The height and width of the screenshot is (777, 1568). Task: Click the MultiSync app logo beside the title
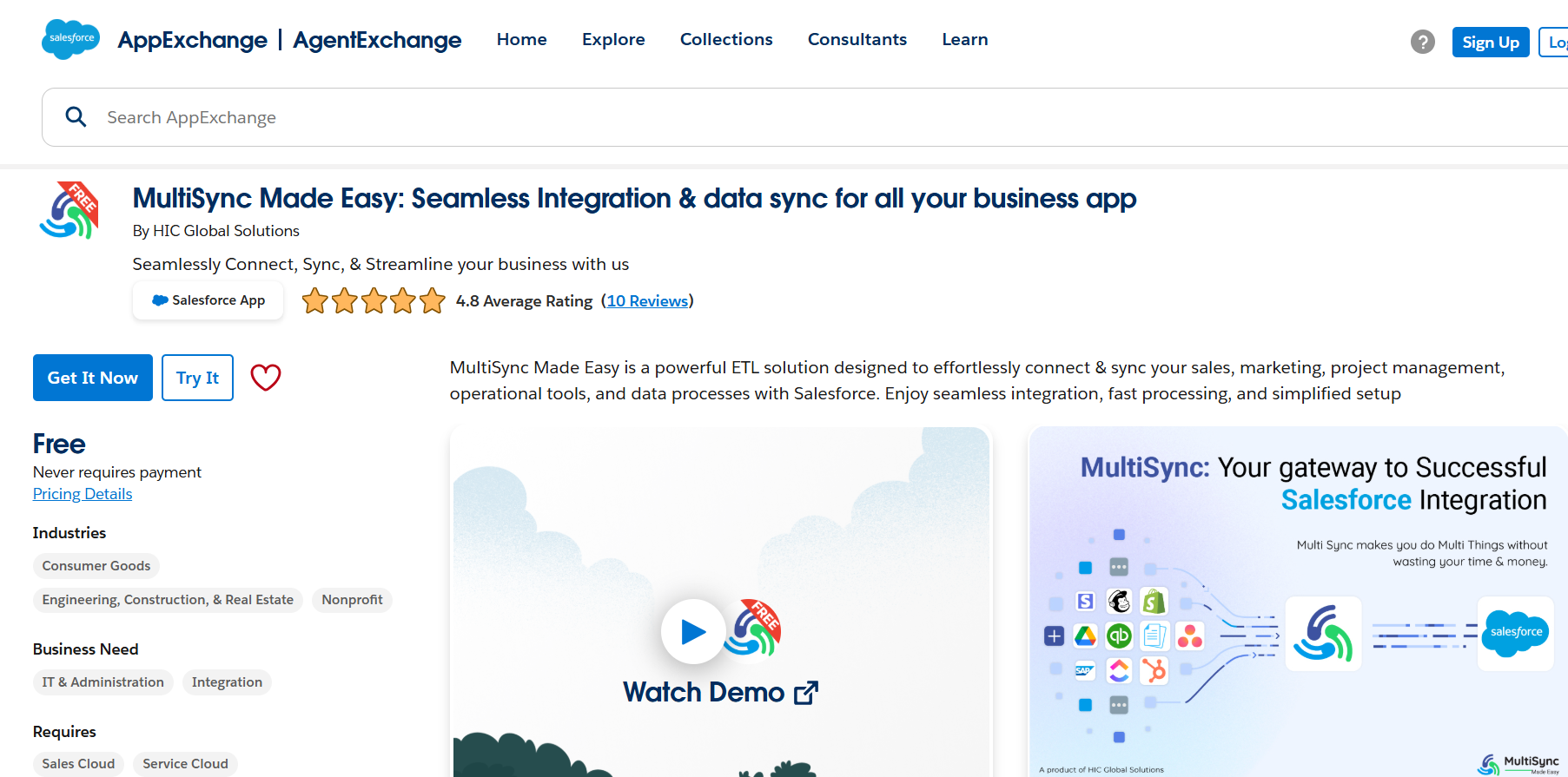pyautogui.click(x=69, y=211)
